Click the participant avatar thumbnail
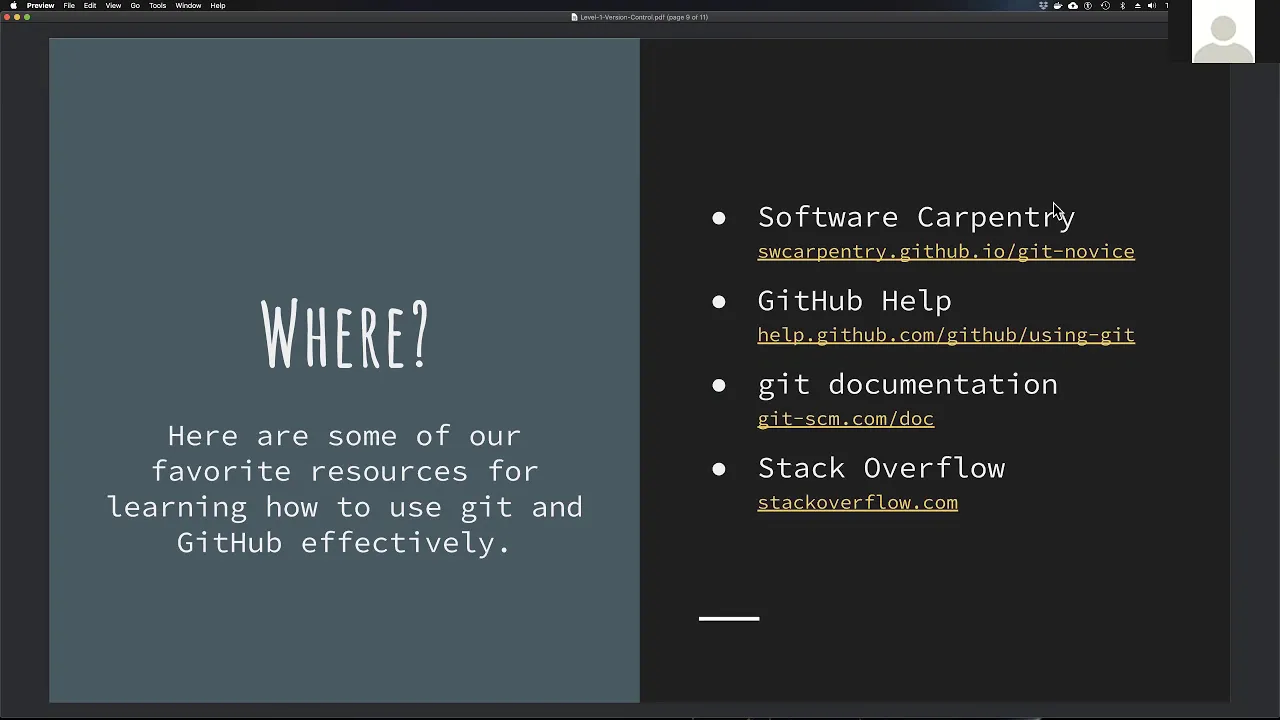The image size is (1280, 720). (x=1223, y=31)
